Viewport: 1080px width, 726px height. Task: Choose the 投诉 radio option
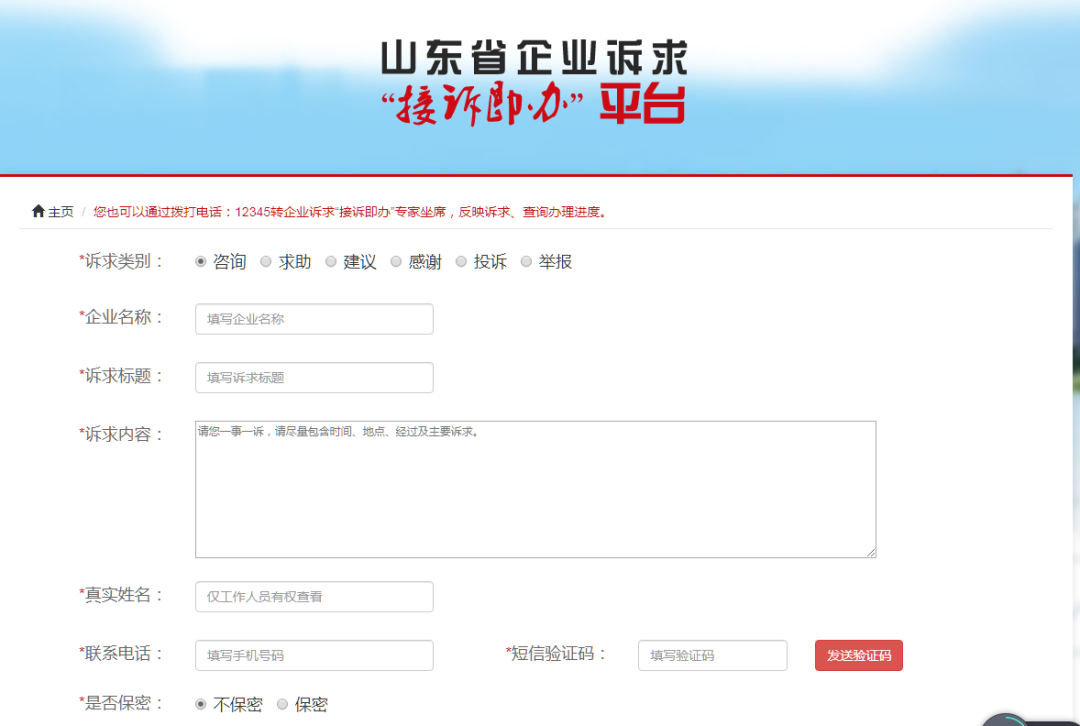click(461, 262)
